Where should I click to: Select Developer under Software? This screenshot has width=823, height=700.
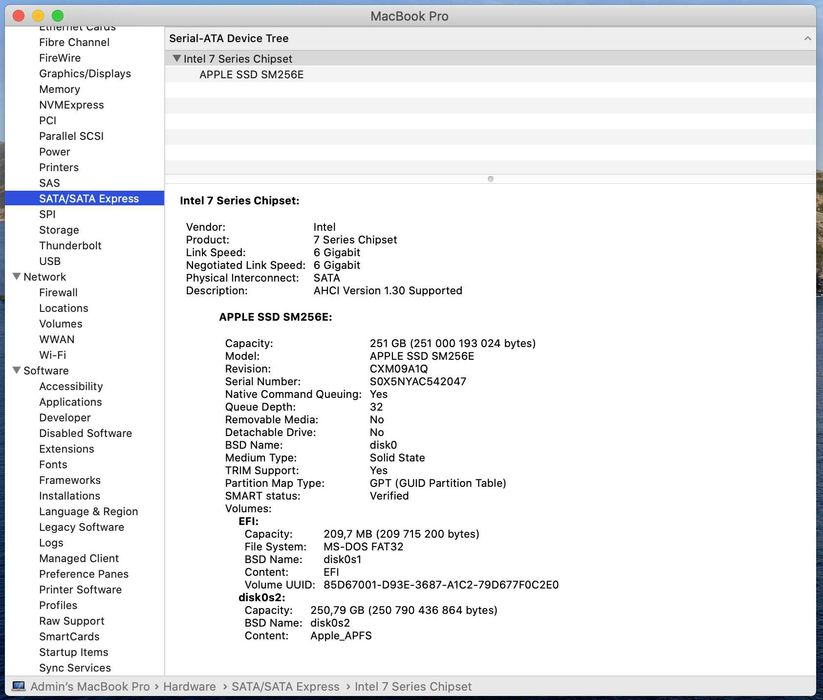[x=65, y=418]
